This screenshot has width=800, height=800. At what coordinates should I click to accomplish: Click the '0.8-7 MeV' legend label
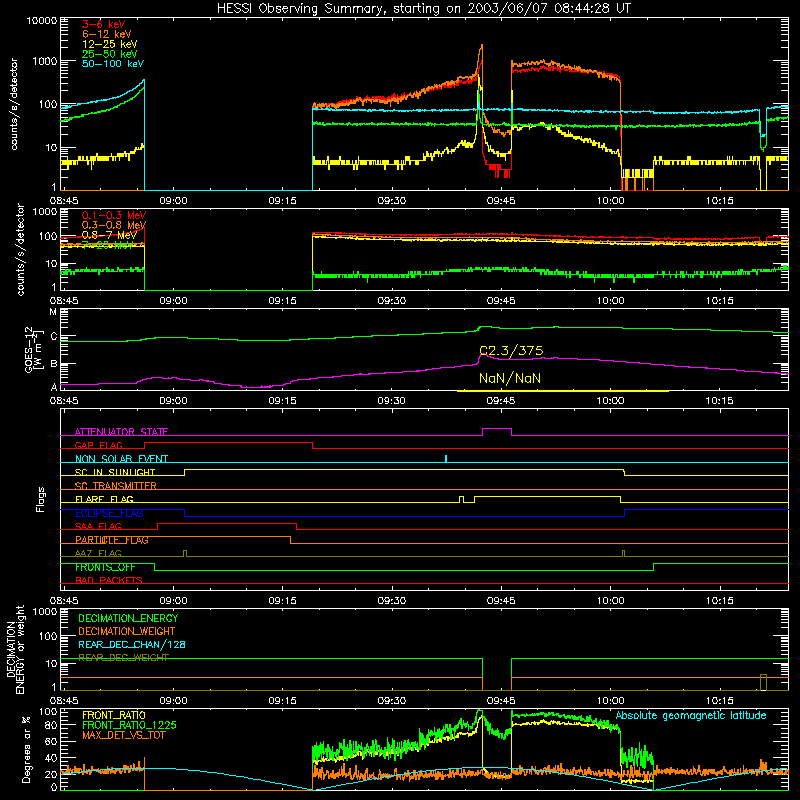tap(109, 235)
